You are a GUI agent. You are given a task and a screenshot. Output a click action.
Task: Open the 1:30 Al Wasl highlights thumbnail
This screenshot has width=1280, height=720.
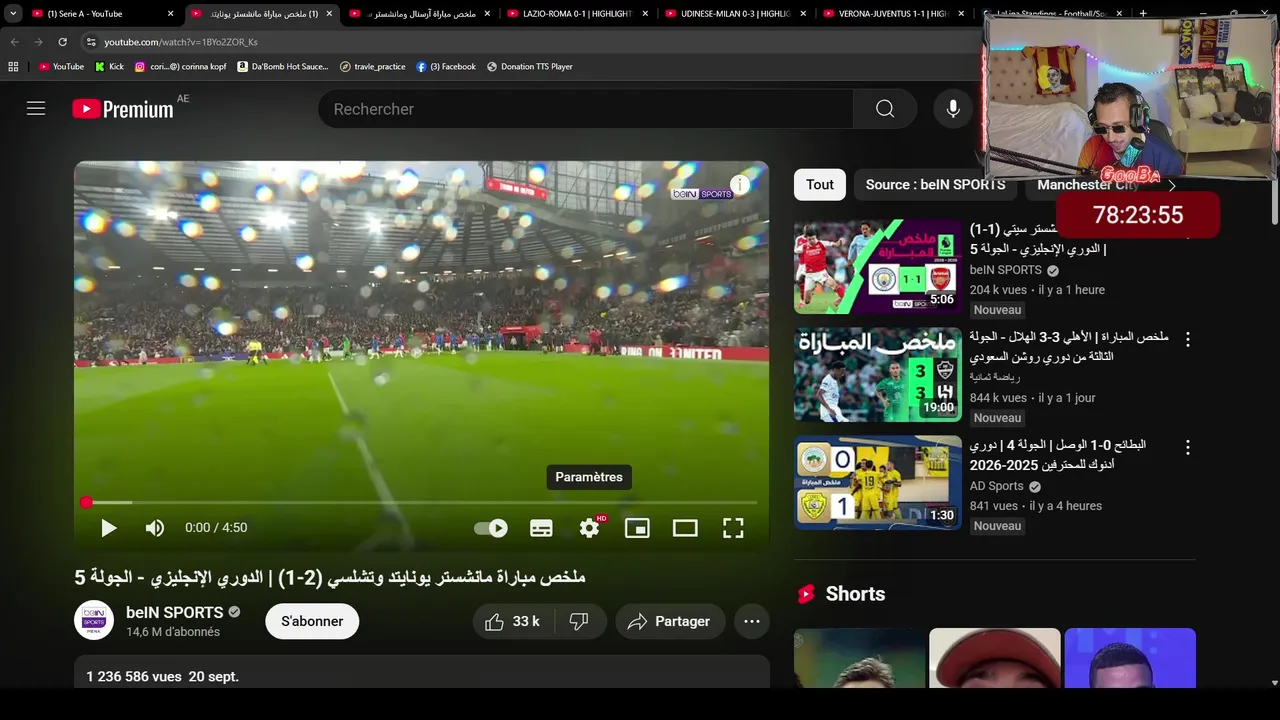878,482
